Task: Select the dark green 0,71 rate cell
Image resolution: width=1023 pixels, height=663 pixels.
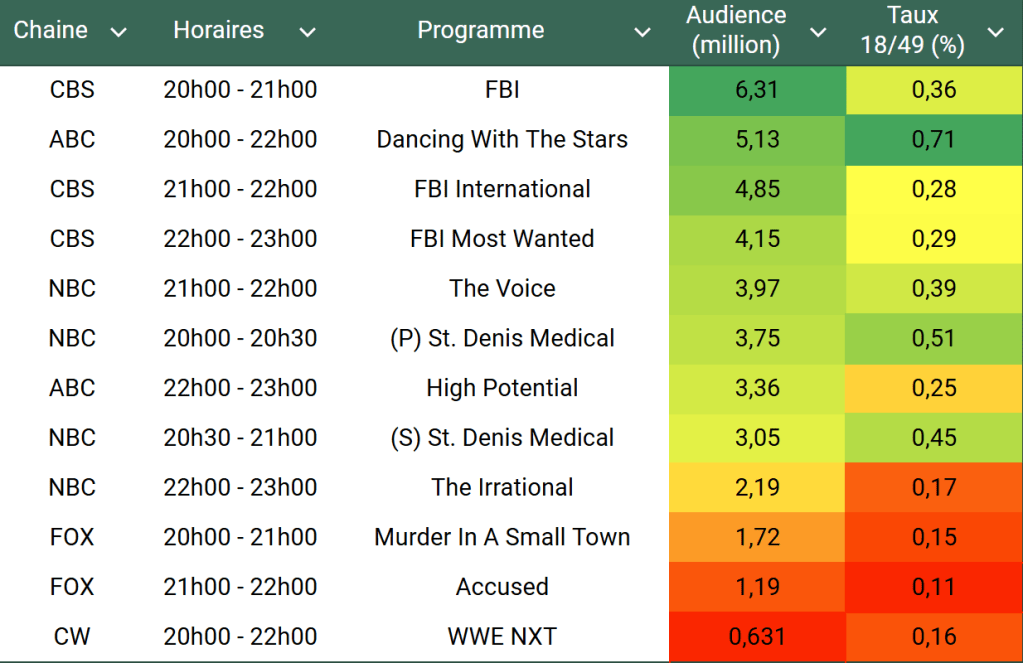Action: tap(934, 140)
